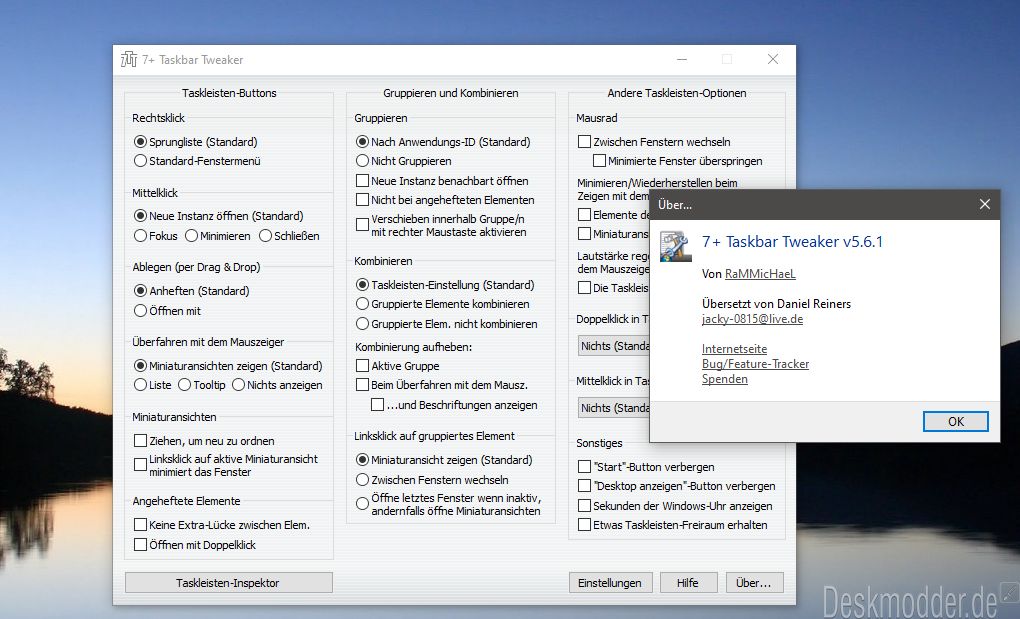Toggle Verschieben innerhalb Gruppe/n checkbox
1020x619 pixels.
[x=362, y=225]
